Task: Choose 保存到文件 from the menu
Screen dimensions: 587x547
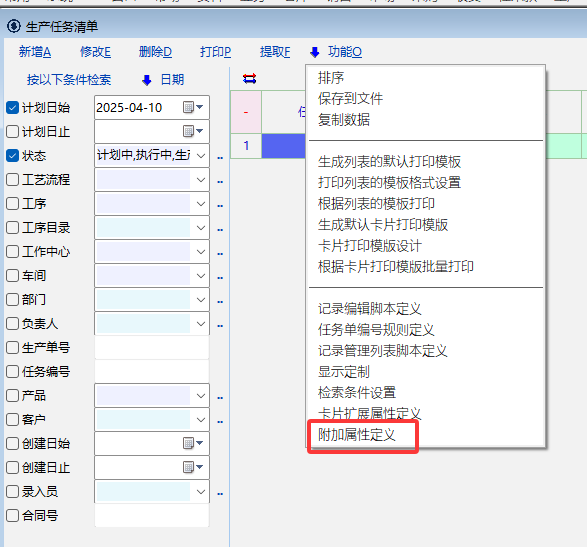Action: click(x=350, y=99)
